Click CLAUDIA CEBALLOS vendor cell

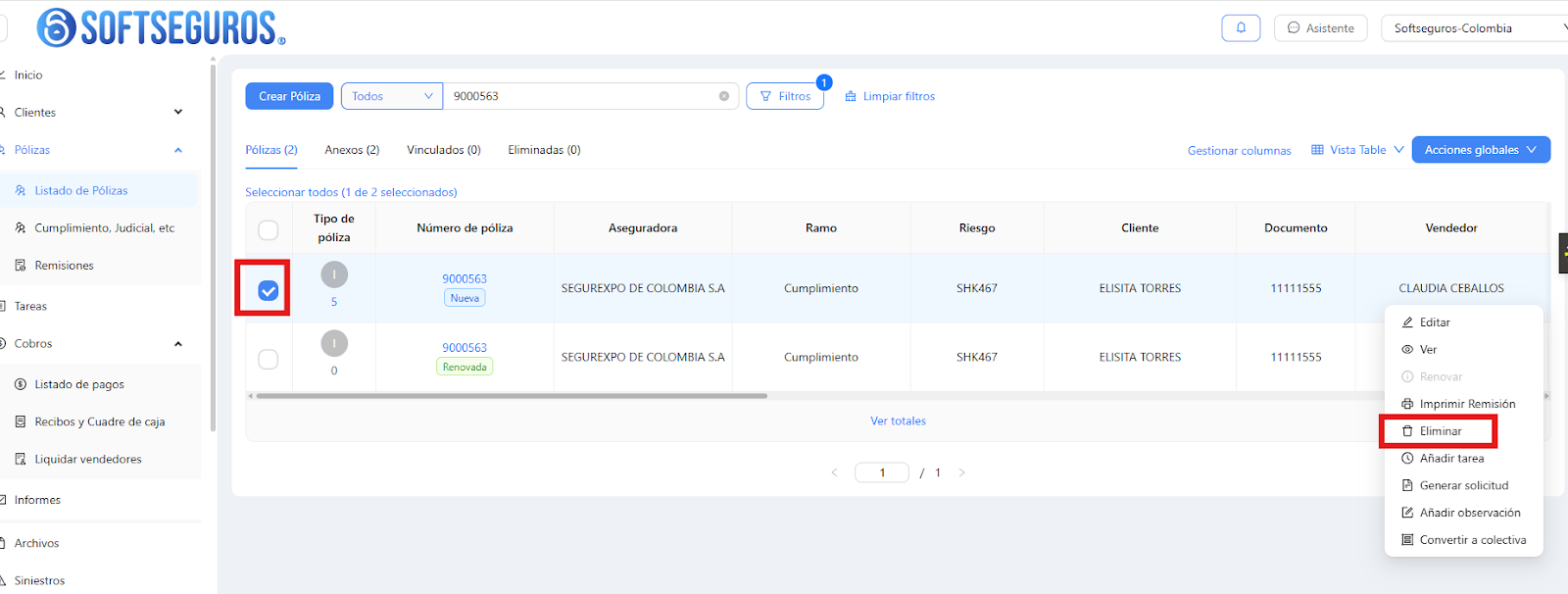(x=1451, y=288)
